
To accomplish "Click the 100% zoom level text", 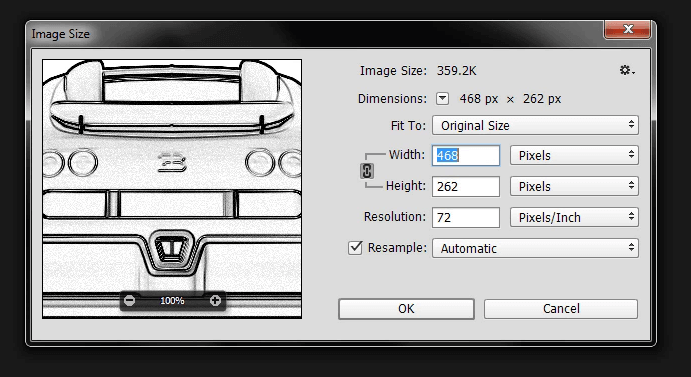I will [x=172, y=301].
